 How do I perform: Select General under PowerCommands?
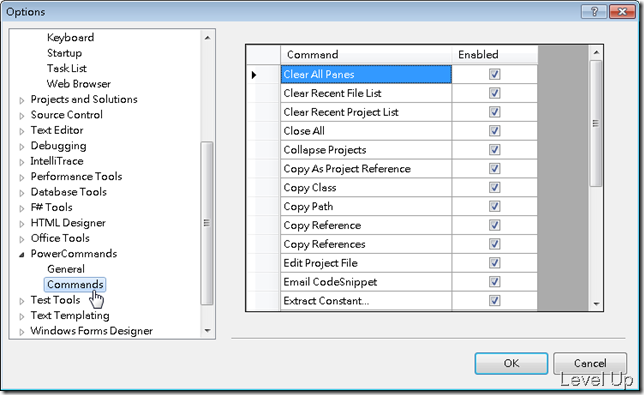[x=66, y=269]
